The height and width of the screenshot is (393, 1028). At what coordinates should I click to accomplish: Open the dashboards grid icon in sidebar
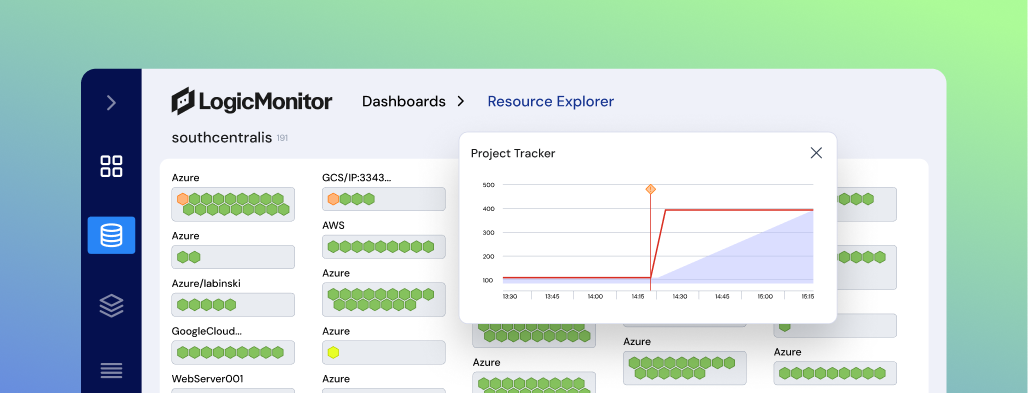pyautogui.click(x=111, y=166)
